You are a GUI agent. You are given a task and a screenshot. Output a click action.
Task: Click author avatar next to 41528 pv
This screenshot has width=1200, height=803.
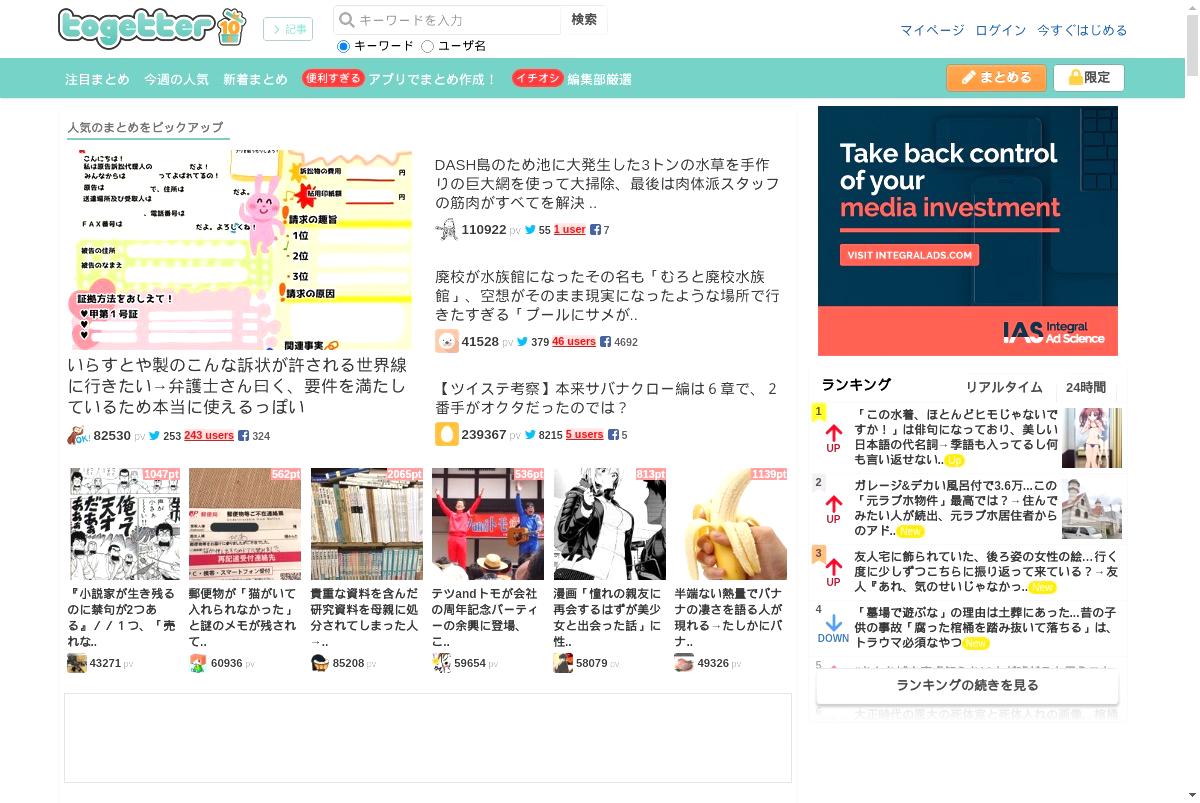(x=446, y=341)
